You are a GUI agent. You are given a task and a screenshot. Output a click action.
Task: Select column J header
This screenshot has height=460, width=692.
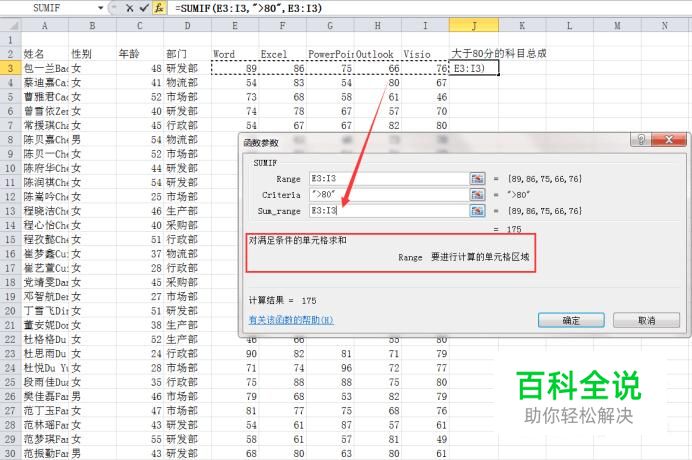click(474, 26)
